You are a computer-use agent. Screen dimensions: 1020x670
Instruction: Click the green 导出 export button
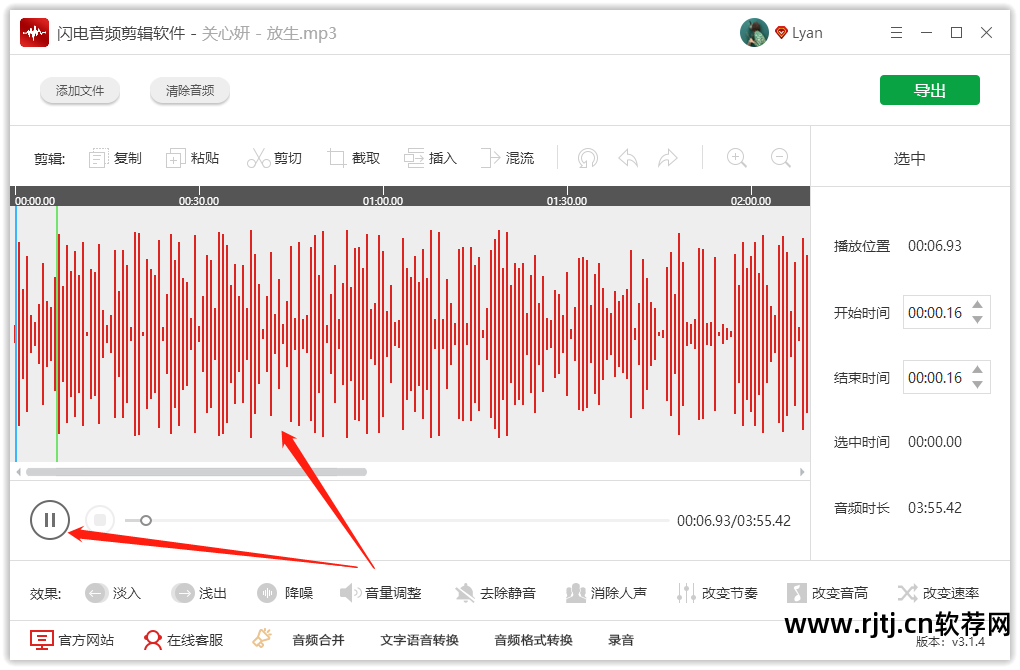929,89
